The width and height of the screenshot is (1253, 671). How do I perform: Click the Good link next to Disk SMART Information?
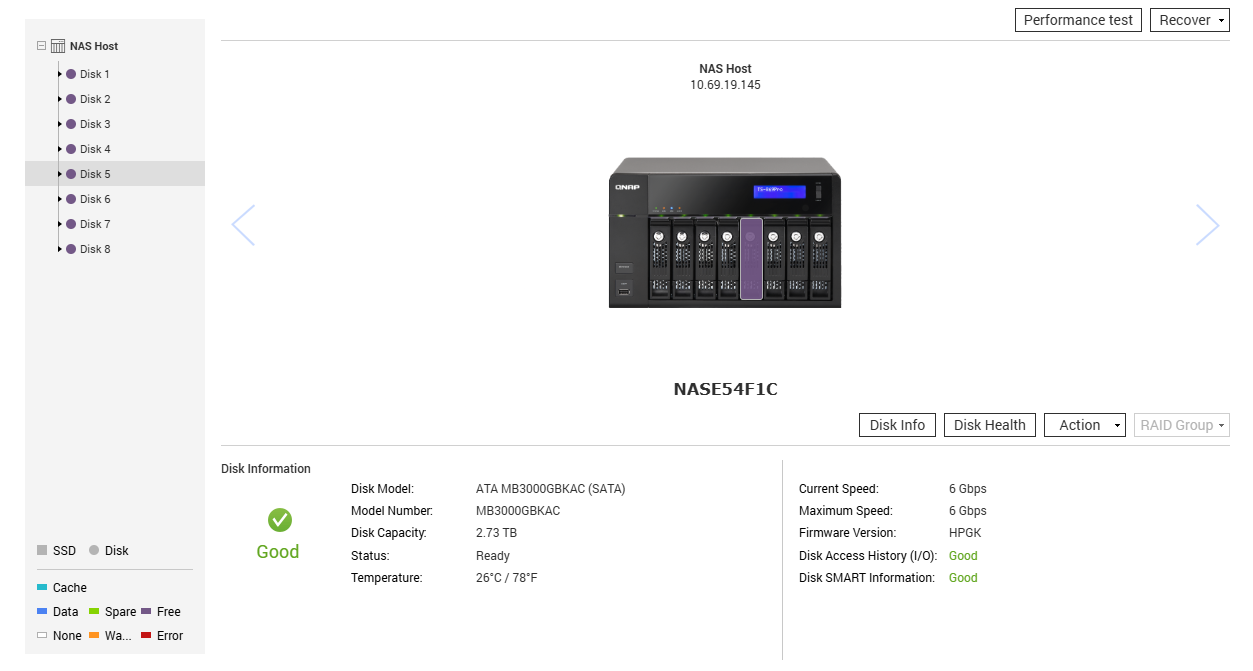tap(962, 577)
